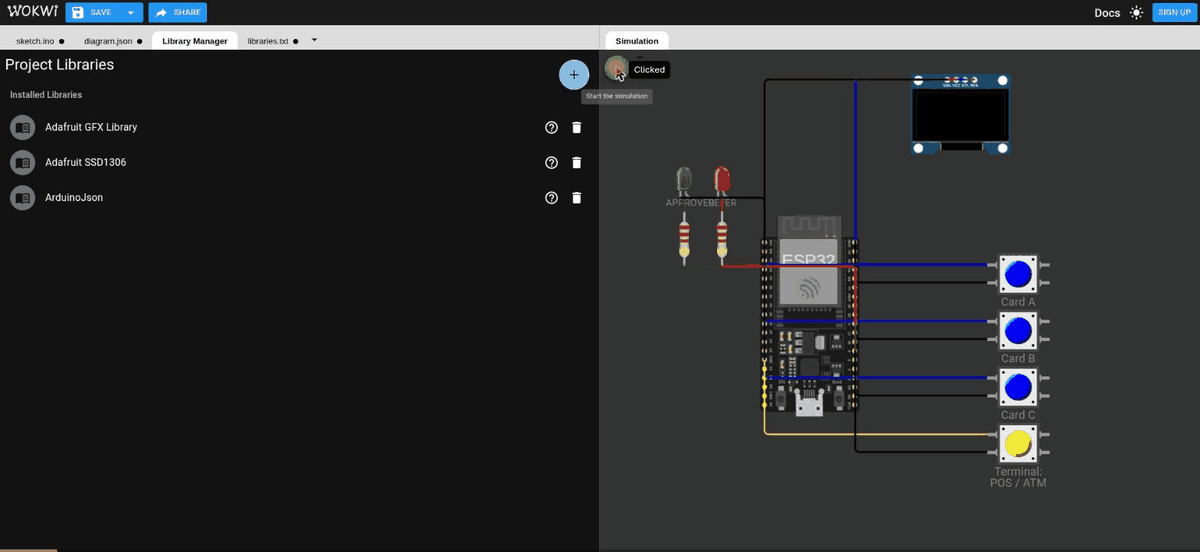Click the ArduinoJson book icon

coord(22,198)
